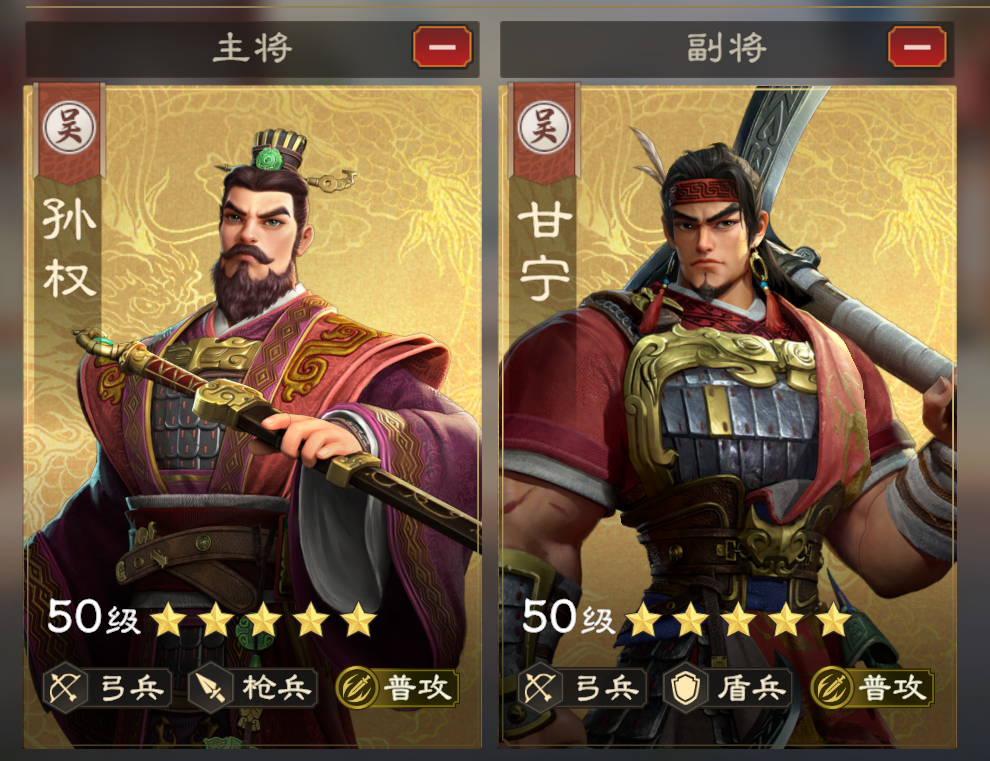Select 孙权's 枪兵 spear icon
Screen dimensions: 990x761
coord(210,688)
